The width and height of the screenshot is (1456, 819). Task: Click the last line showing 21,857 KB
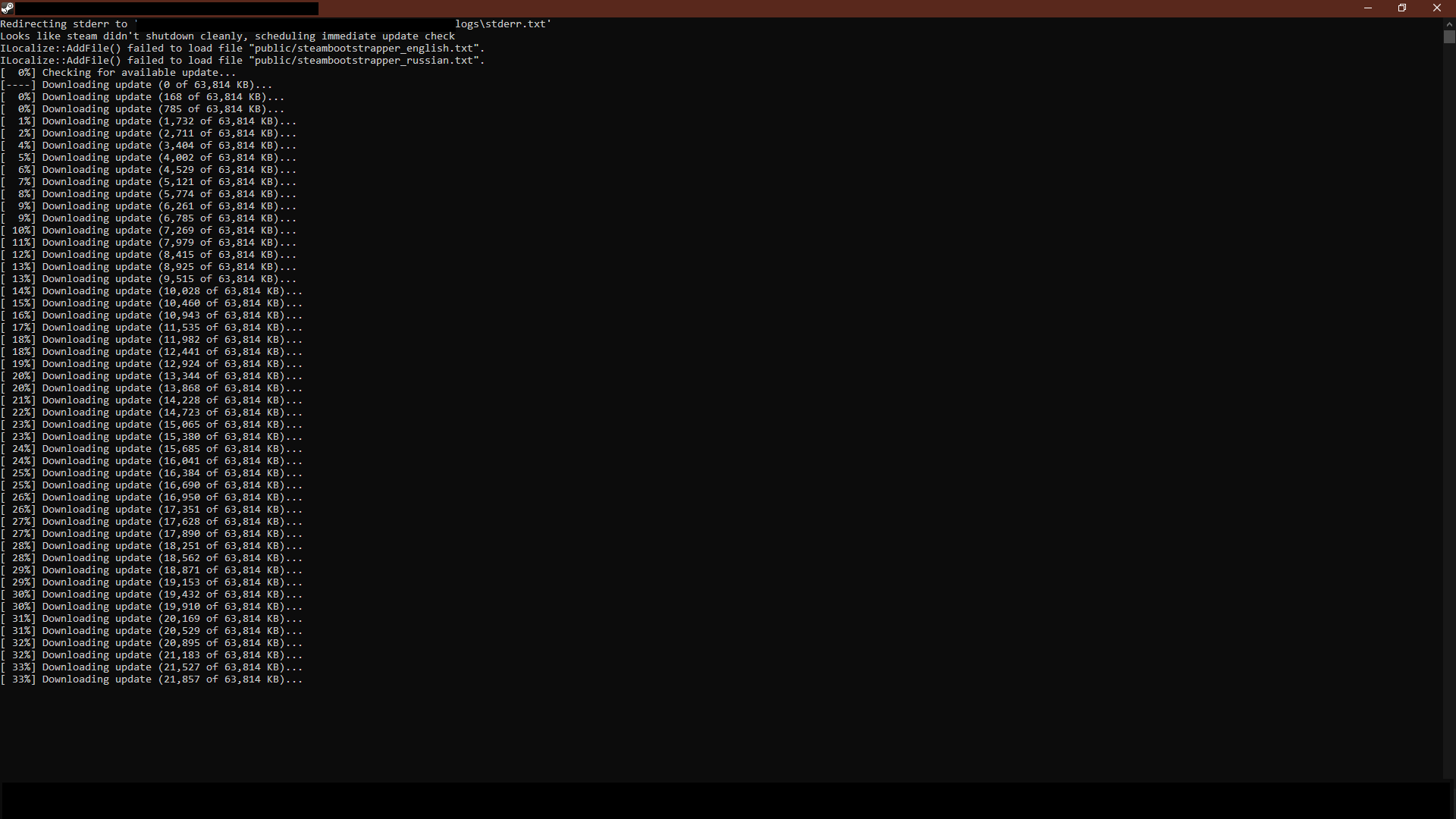[152, 679]
